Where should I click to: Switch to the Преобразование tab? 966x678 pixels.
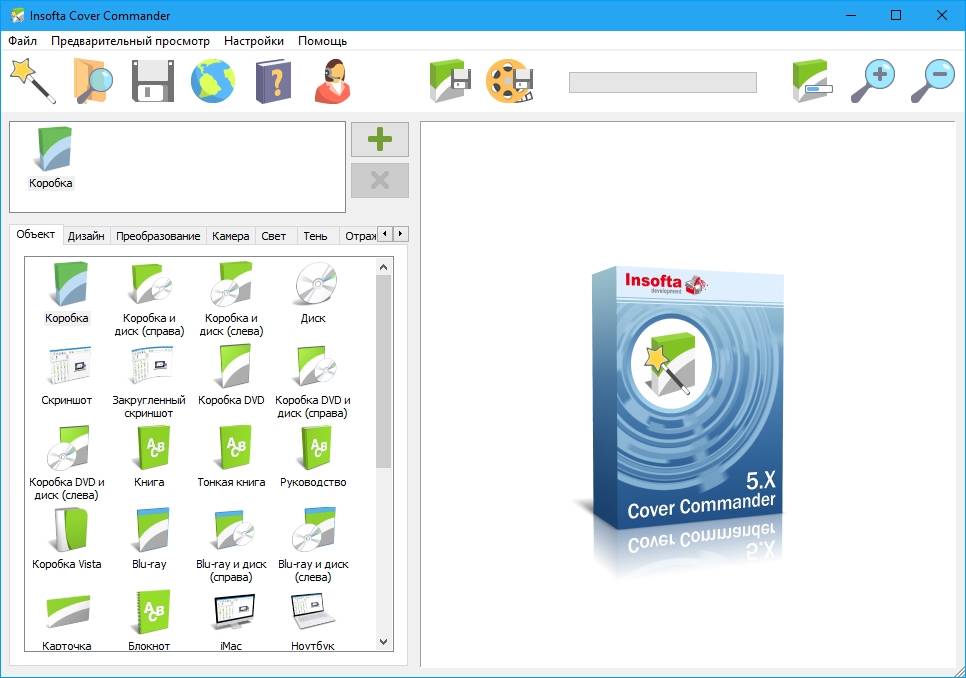(x=158, y=236)
